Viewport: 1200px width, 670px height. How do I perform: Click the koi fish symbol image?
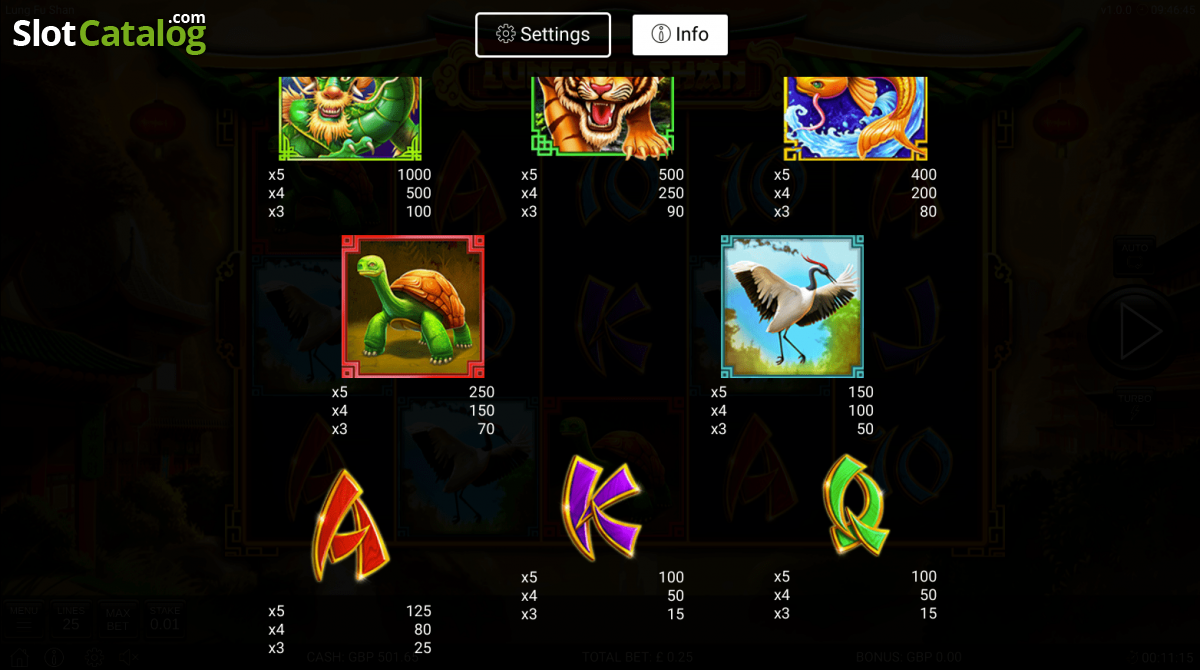(x=855, y=118)
